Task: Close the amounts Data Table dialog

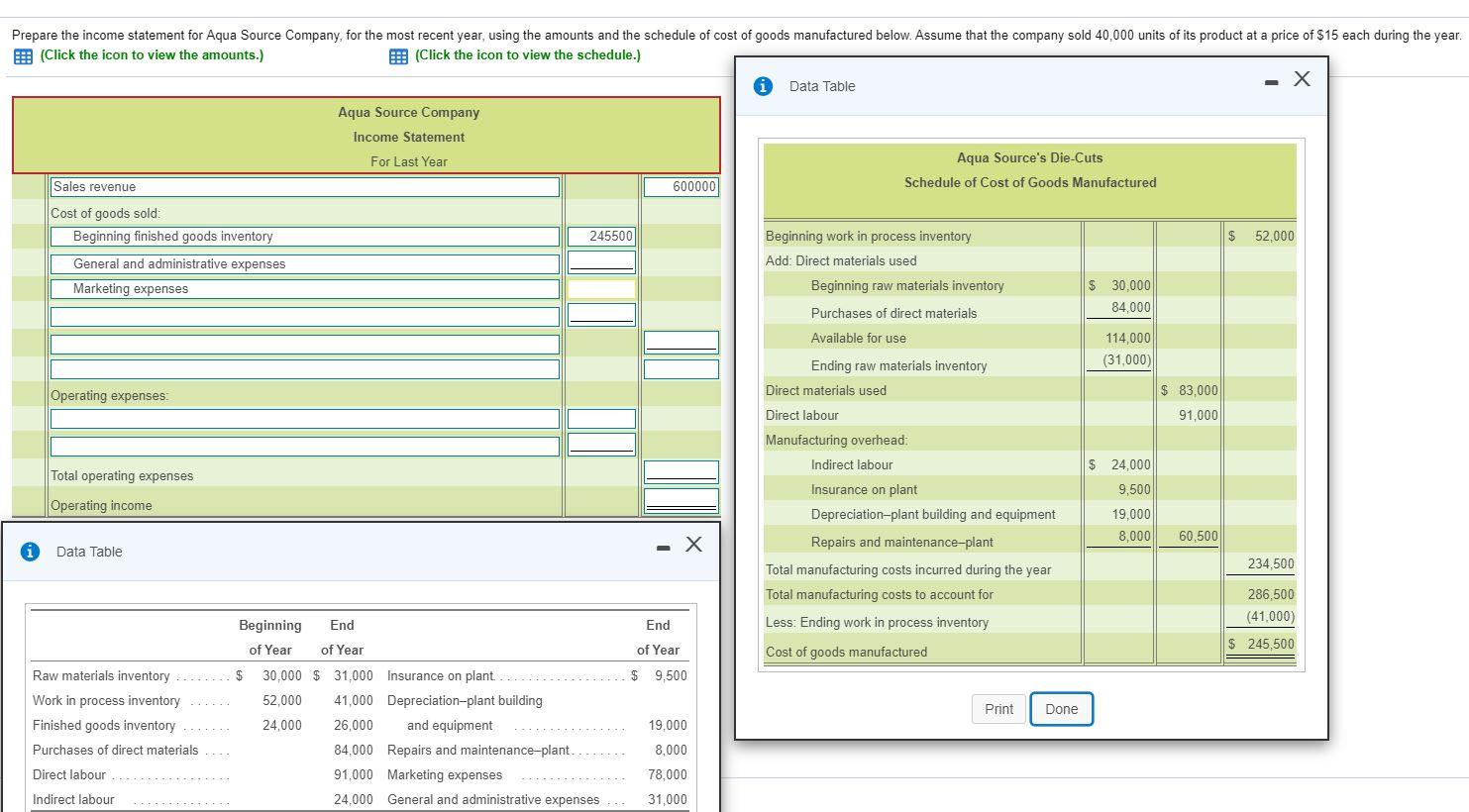Action: 692,544
